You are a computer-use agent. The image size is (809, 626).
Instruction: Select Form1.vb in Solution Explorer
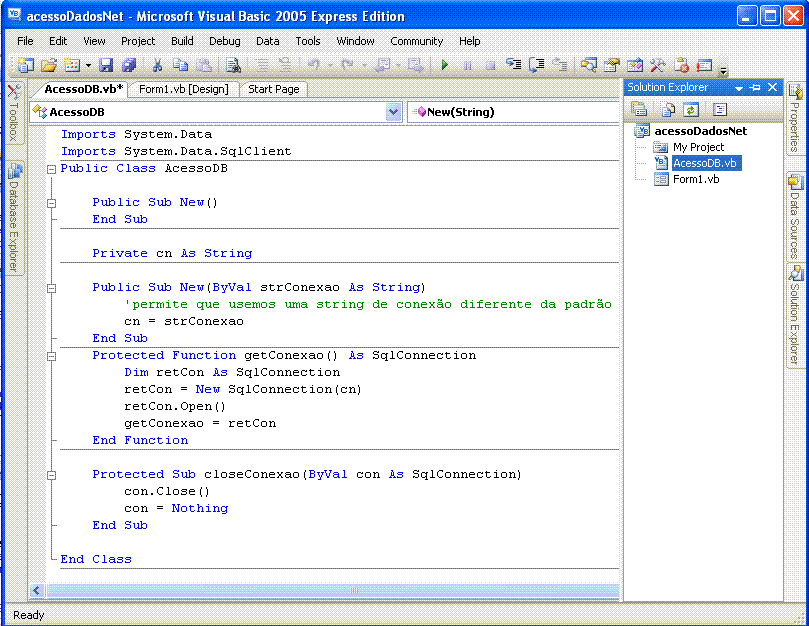695,179
